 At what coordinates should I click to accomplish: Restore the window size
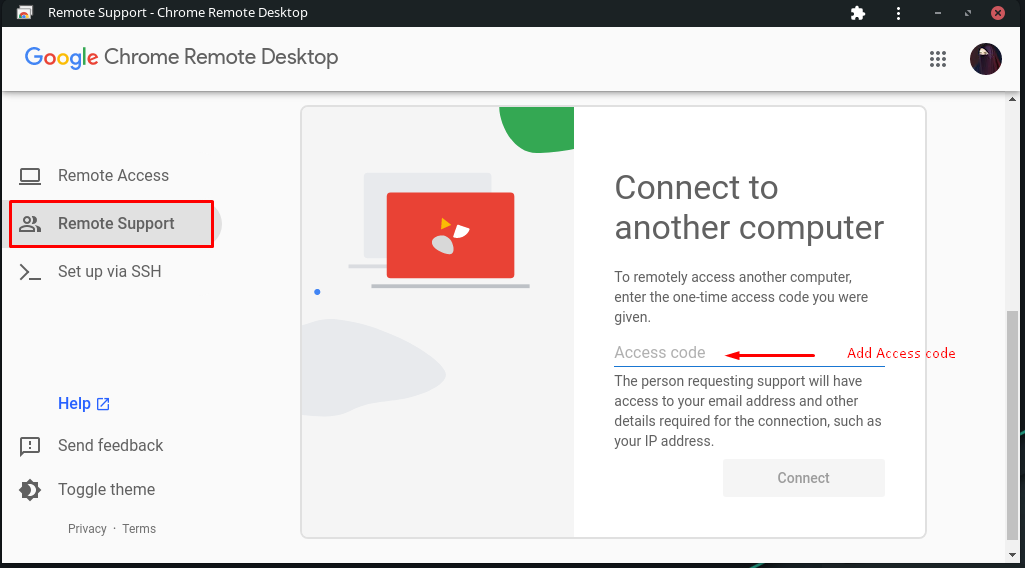coord(967,13)
